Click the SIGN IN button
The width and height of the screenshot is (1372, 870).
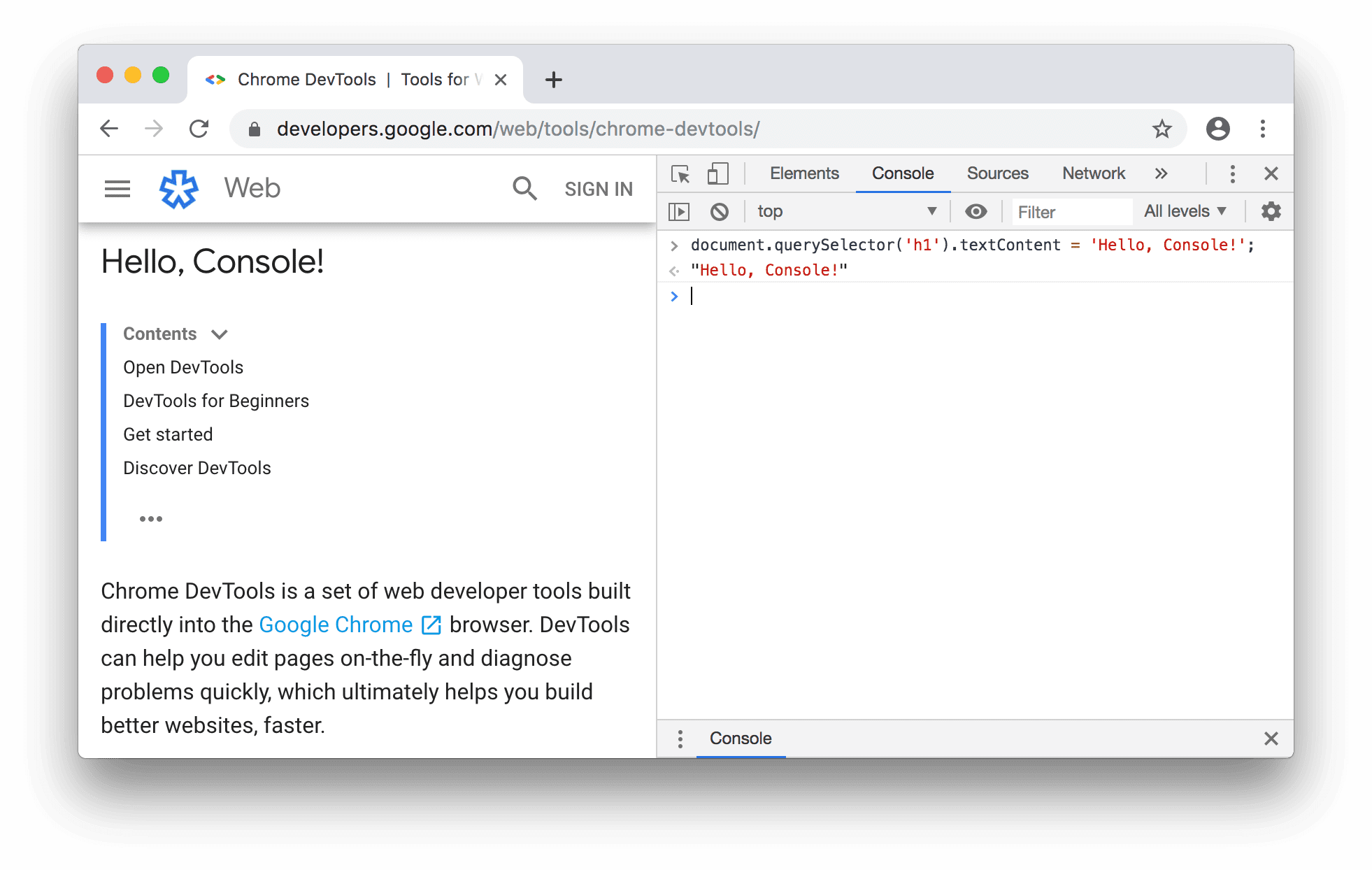[x=597, y=188]
